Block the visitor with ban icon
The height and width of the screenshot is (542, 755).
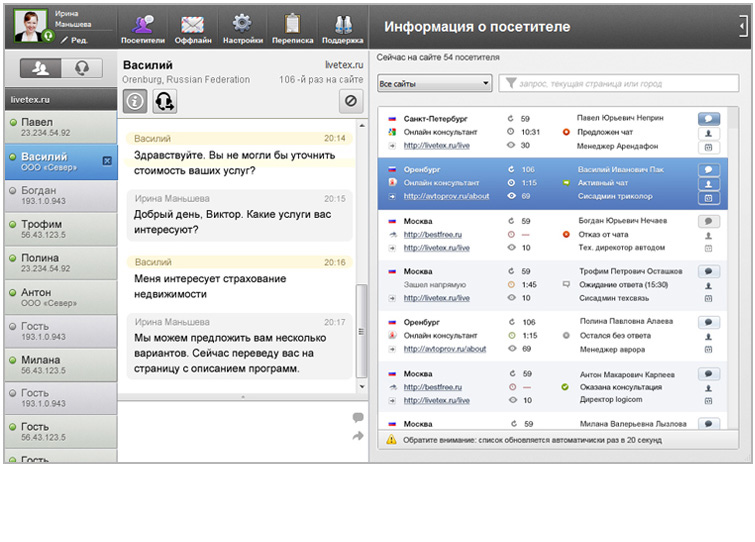coord(351,100)
